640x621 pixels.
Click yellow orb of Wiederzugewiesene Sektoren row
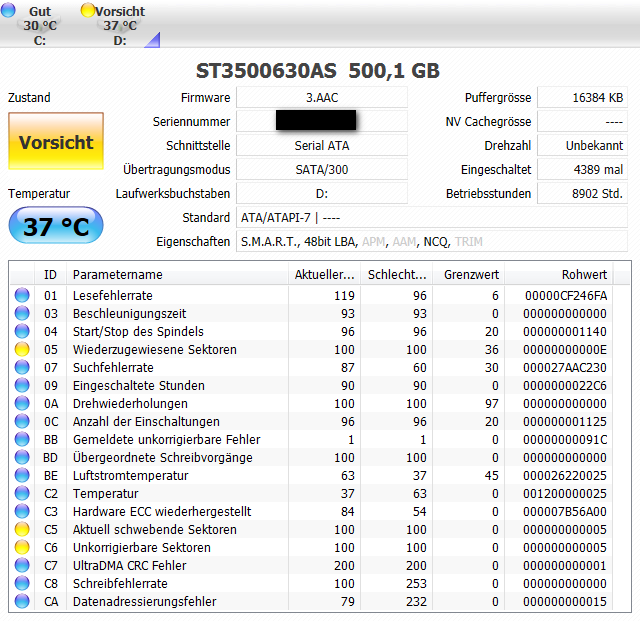tap(22, 349)
